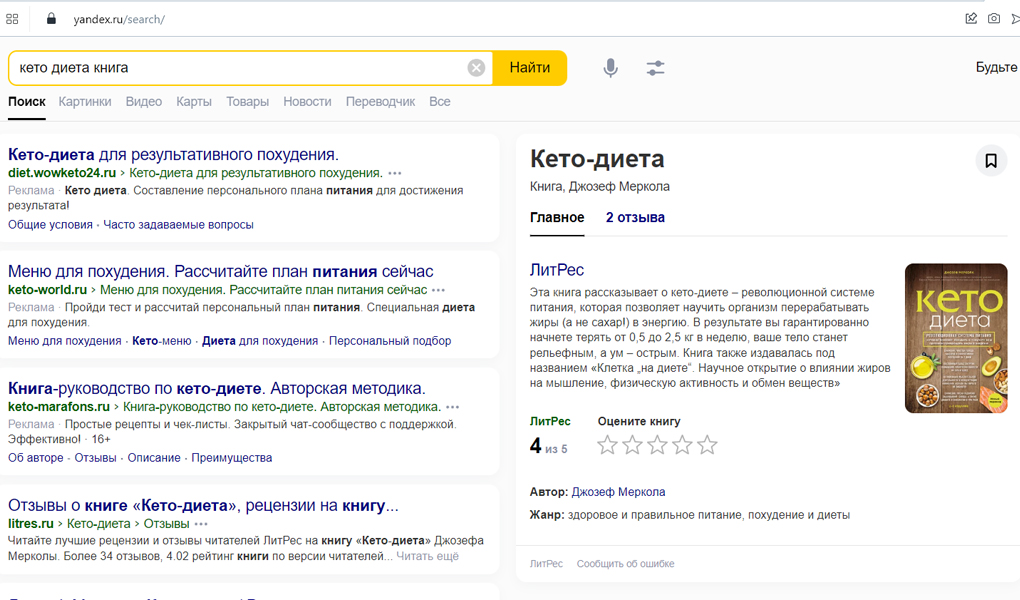Click the browser tab grid icon

coord(12,19)
